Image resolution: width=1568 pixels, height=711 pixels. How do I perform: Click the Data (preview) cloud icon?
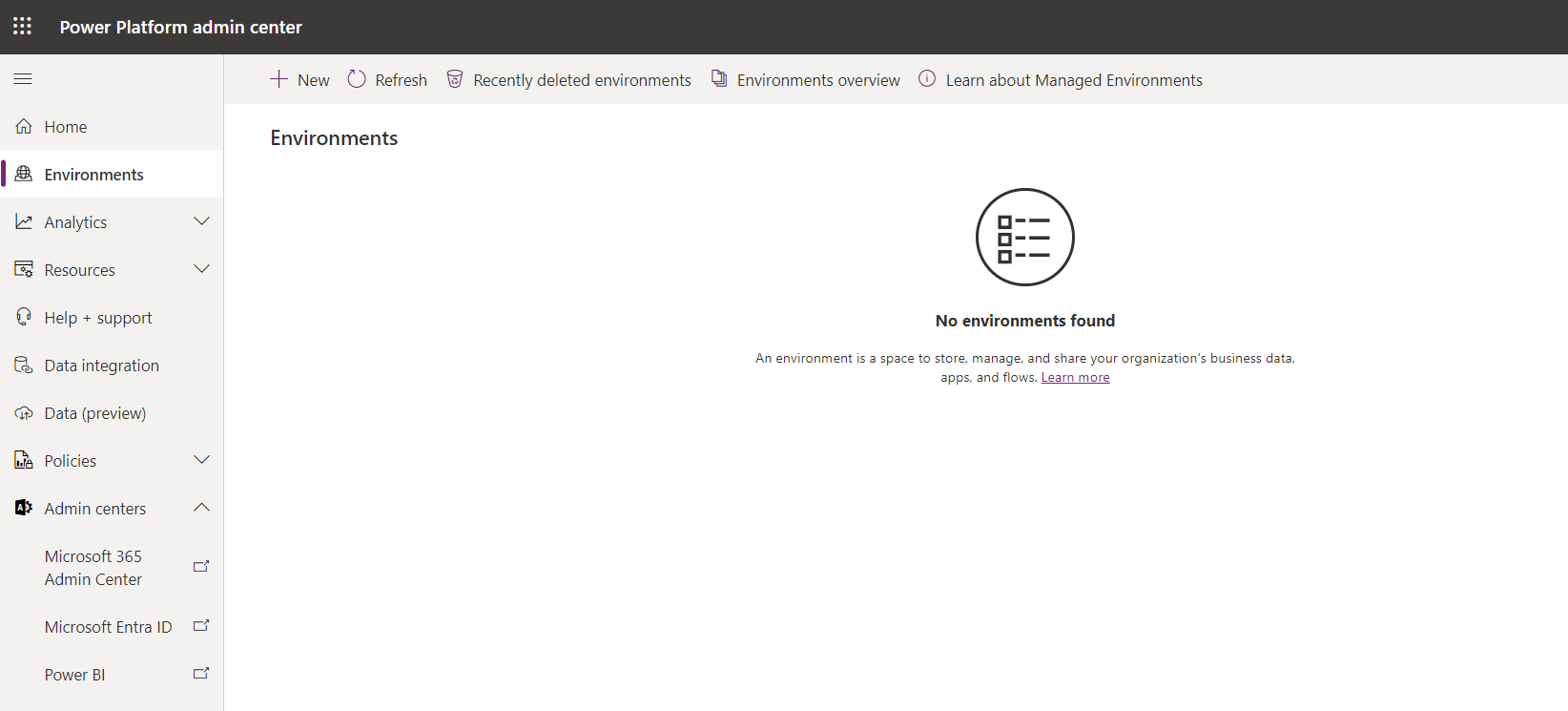(x=24, y=413)
